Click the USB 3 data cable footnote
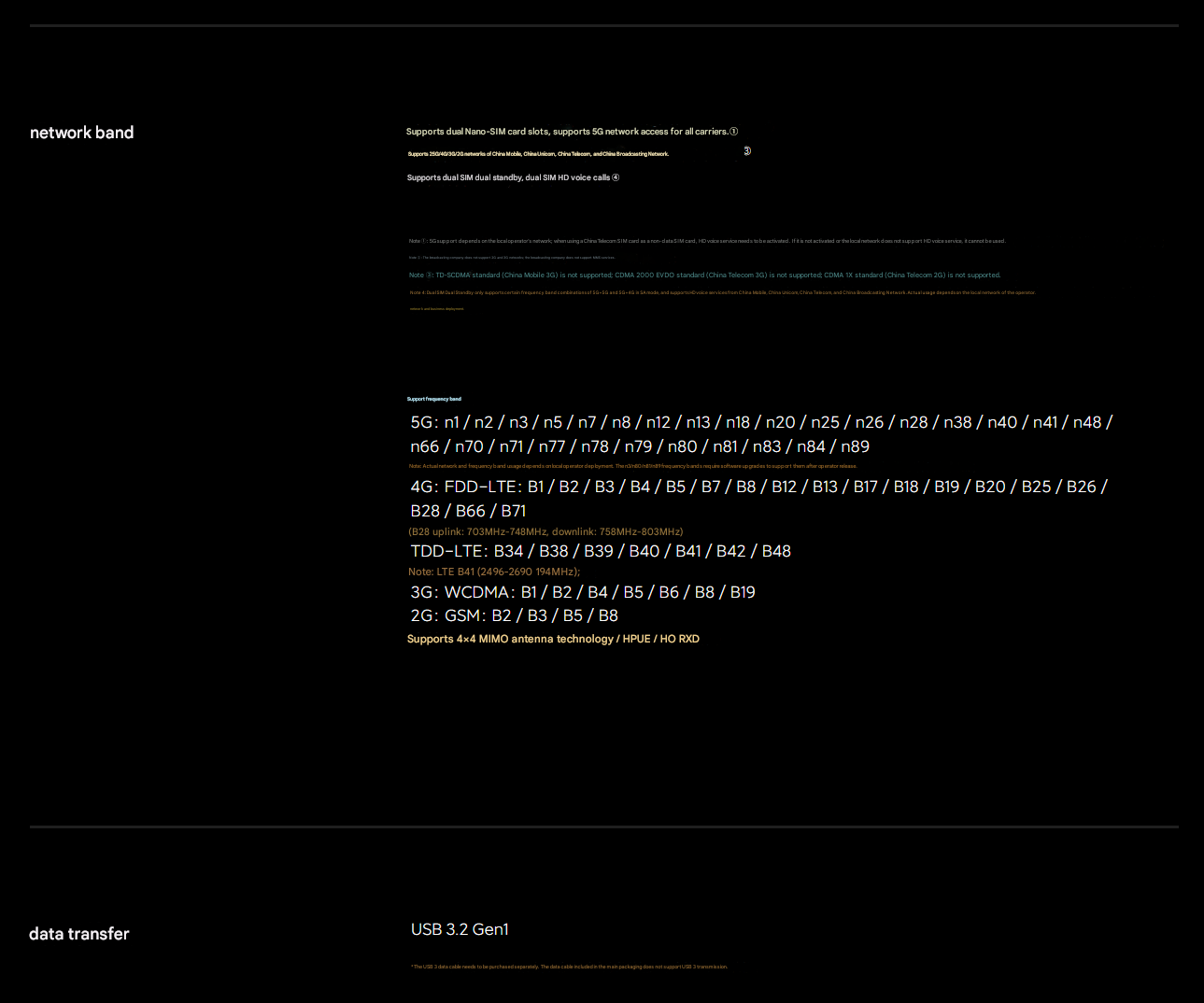 [x=569, y=967]
